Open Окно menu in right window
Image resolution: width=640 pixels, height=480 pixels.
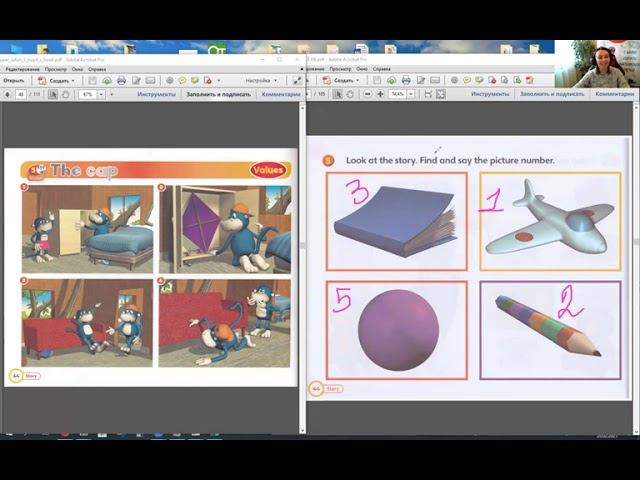click(x=362, y=69)
